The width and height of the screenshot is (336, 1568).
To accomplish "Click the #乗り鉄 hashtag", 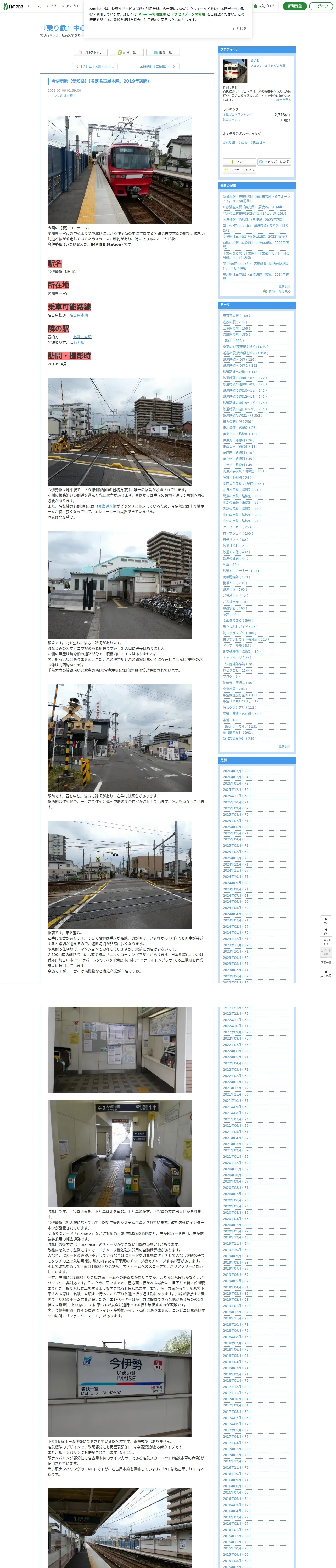I will click(x=229, y=142).
